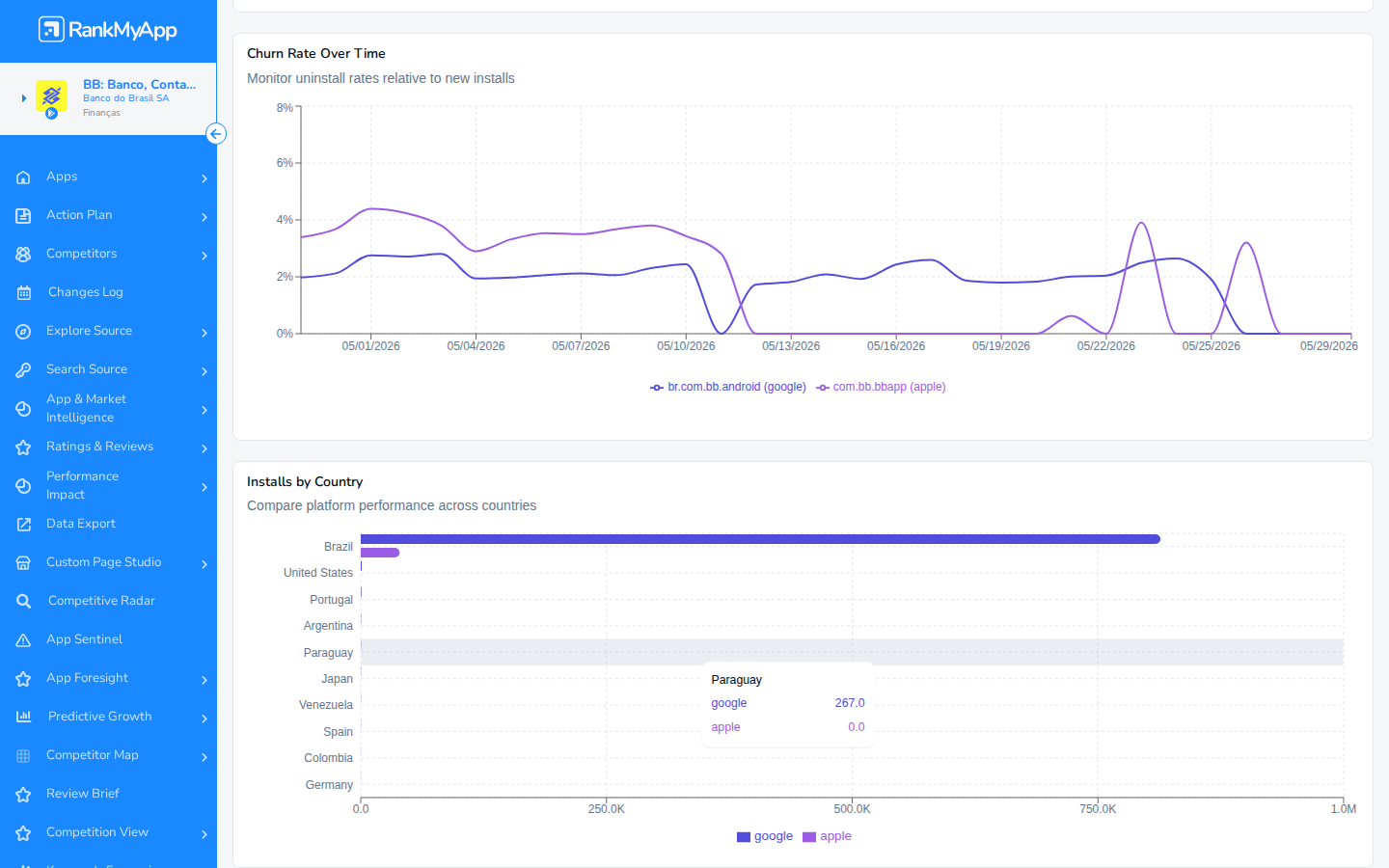The image size is (1389, 868).
Task: Click the Competitors icon in sidebar
Action: pos(23,255)
